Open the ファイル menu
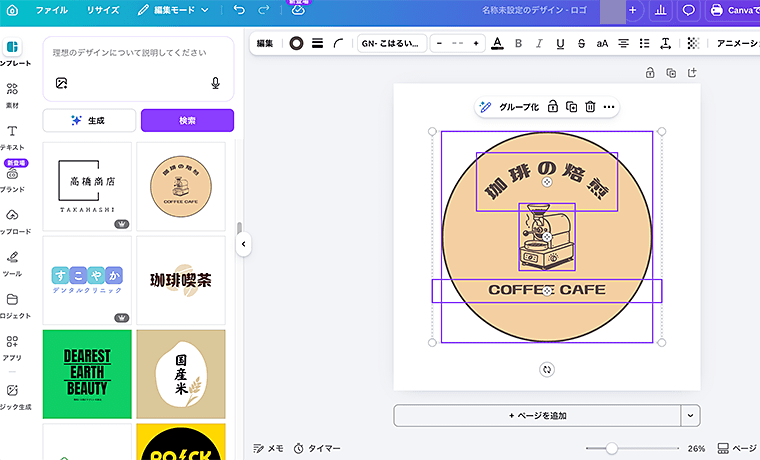The height and width of the screenshot is (460, 760). click(x=51, y=10)
